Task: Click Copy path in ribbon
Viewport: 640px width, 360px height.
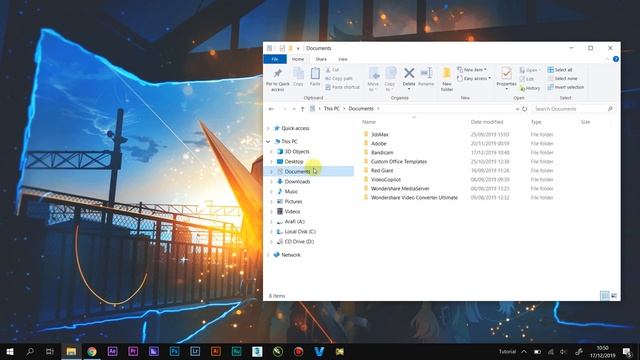Action: tap(339, 78)
